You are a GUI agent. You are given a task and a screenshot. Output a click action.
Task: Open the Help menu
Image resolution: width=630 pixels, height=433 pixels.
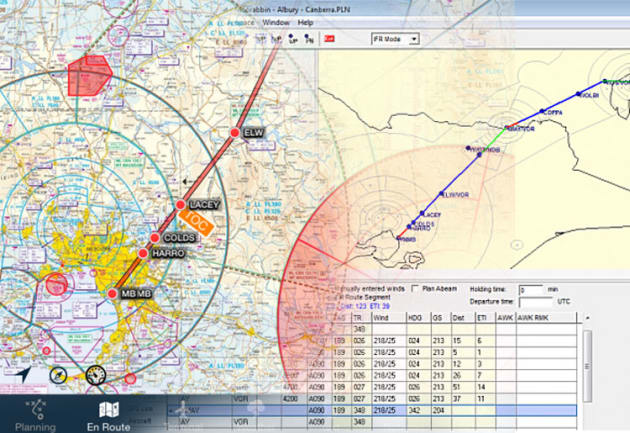[305, 22]
